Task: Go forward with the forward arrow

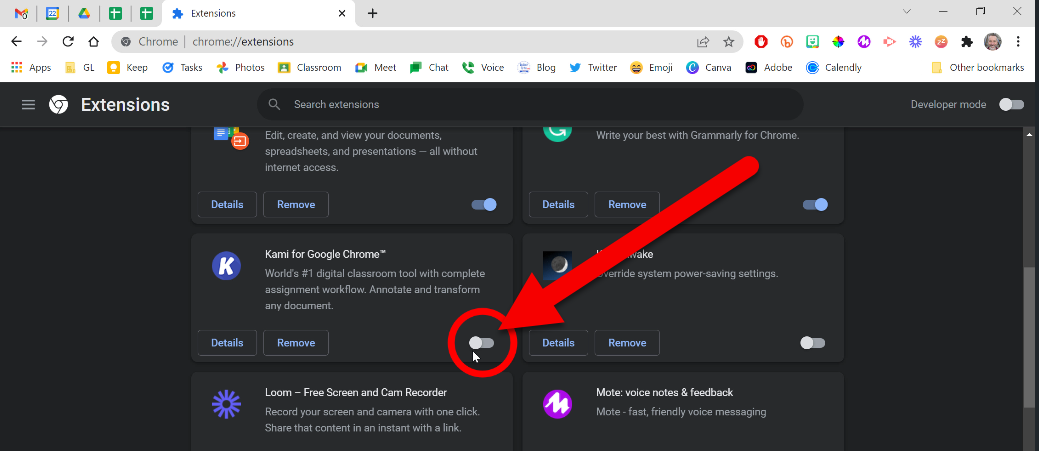Action: [x=42, y=42]
